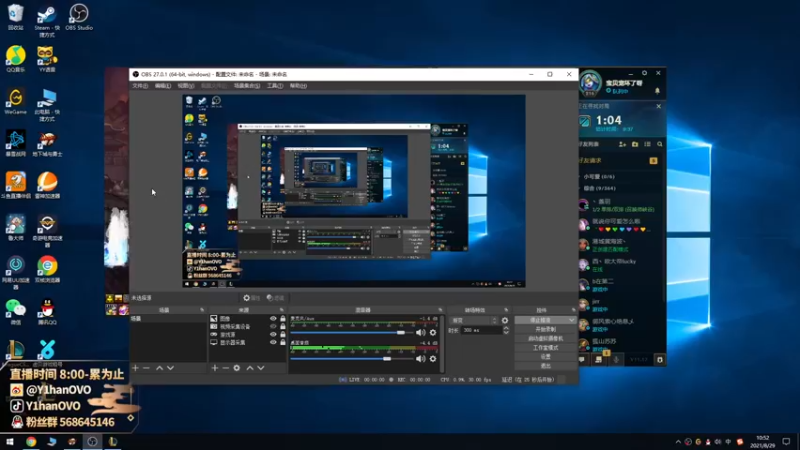Open 桌面音频 audio settings gear
The width and height of the screenshot is (800, 450).
click(x=433, y=359)
